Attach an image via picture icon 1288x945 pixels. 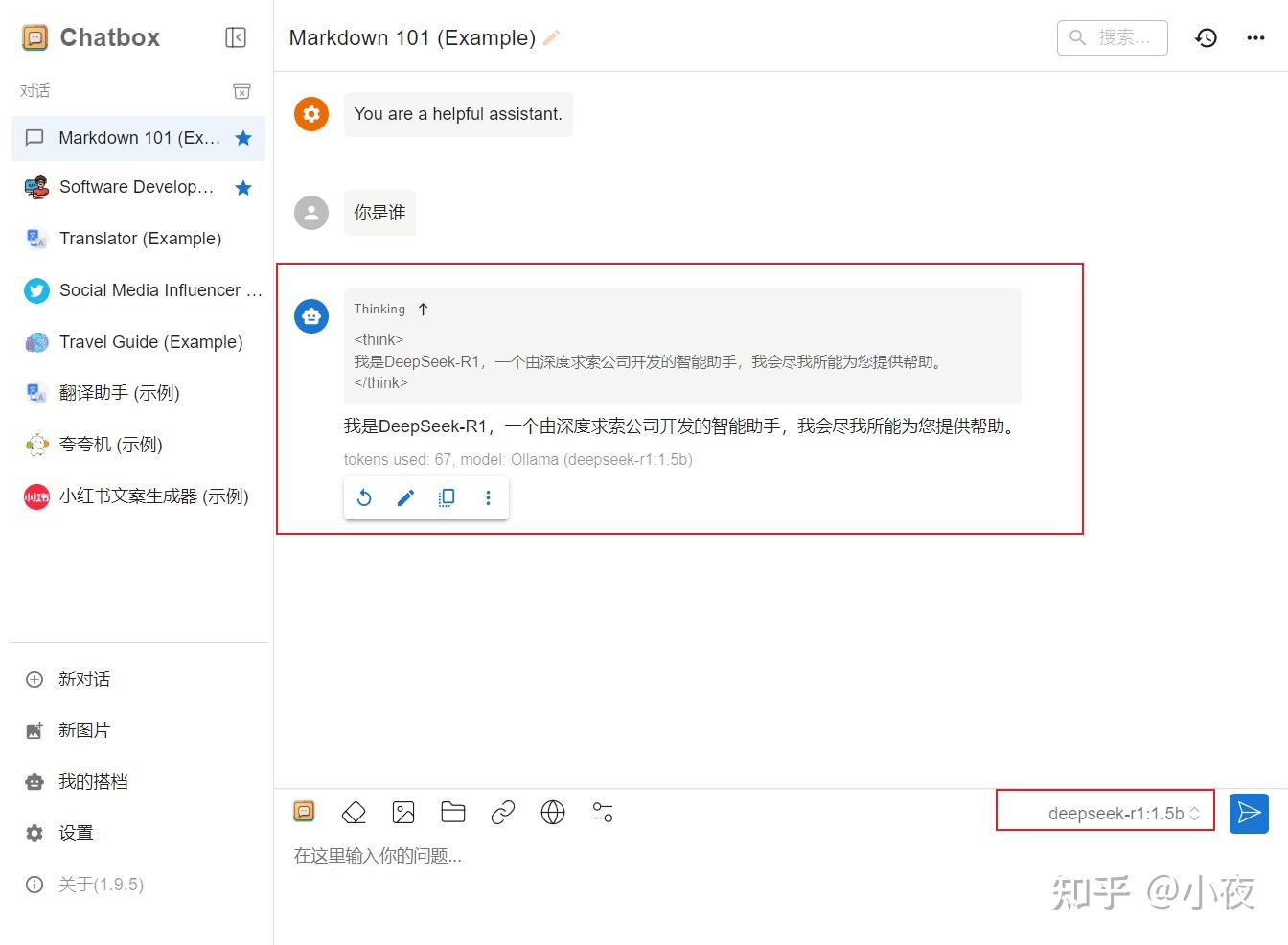tap(403, 813)
